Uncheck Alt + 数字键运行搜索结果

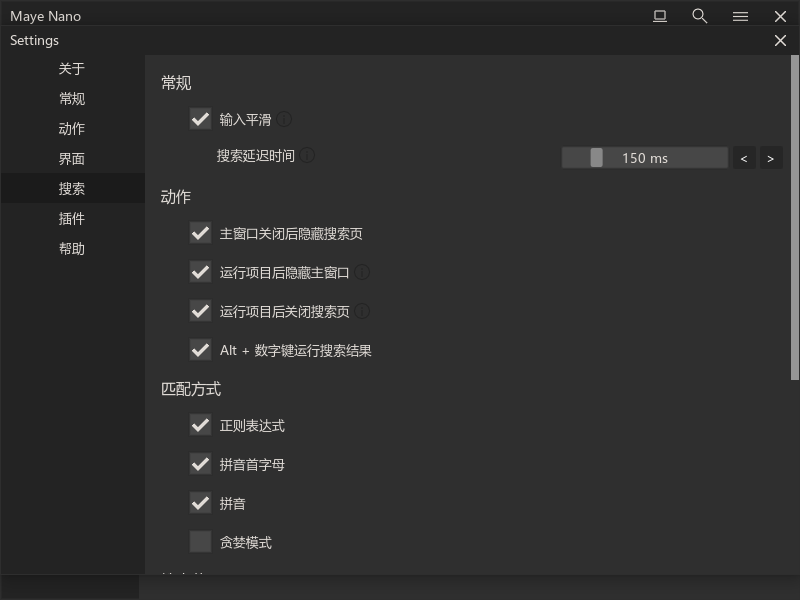click(200, 350)
